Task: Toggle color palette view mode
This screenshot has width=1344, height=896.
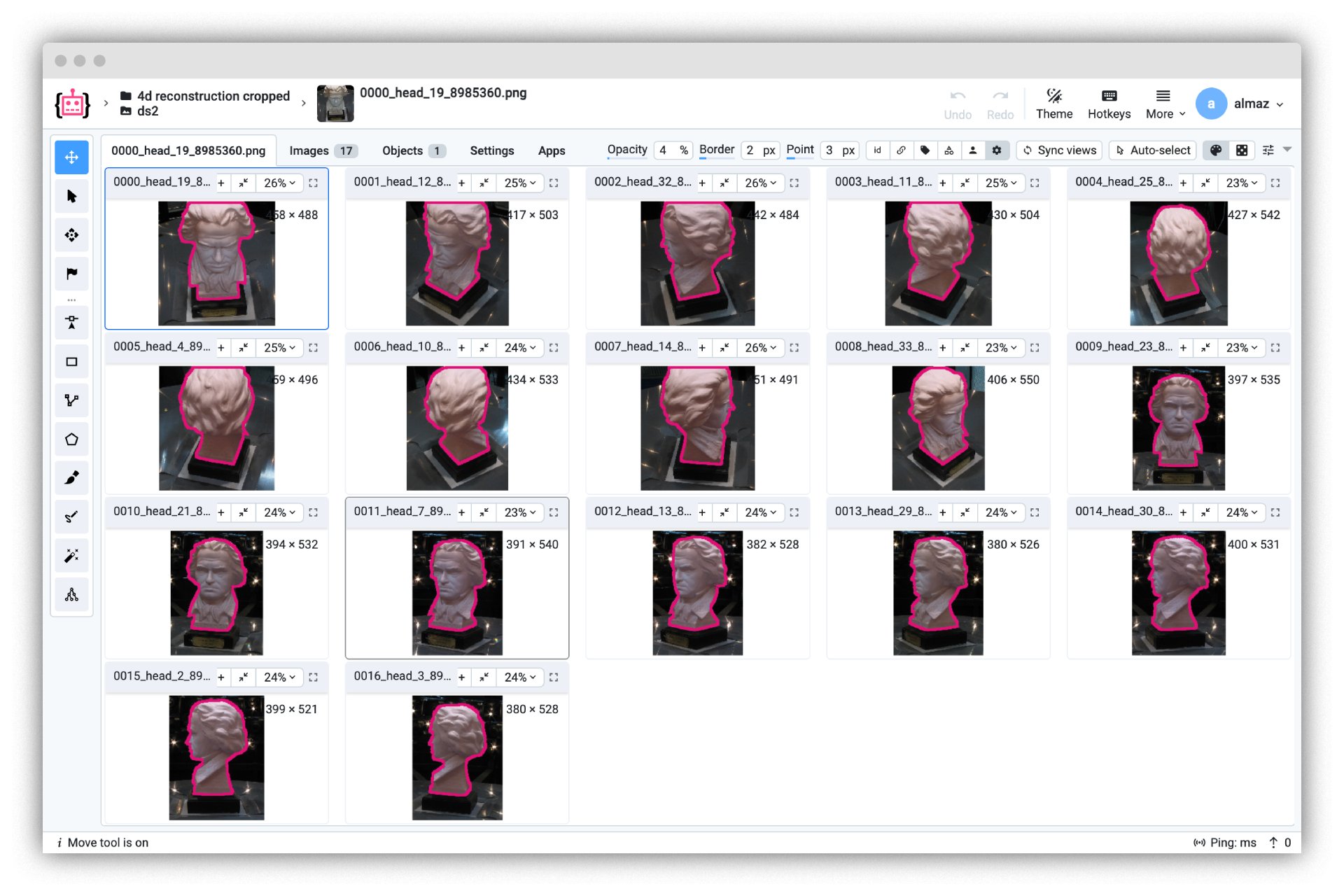Action: [x=1216, y=150]
